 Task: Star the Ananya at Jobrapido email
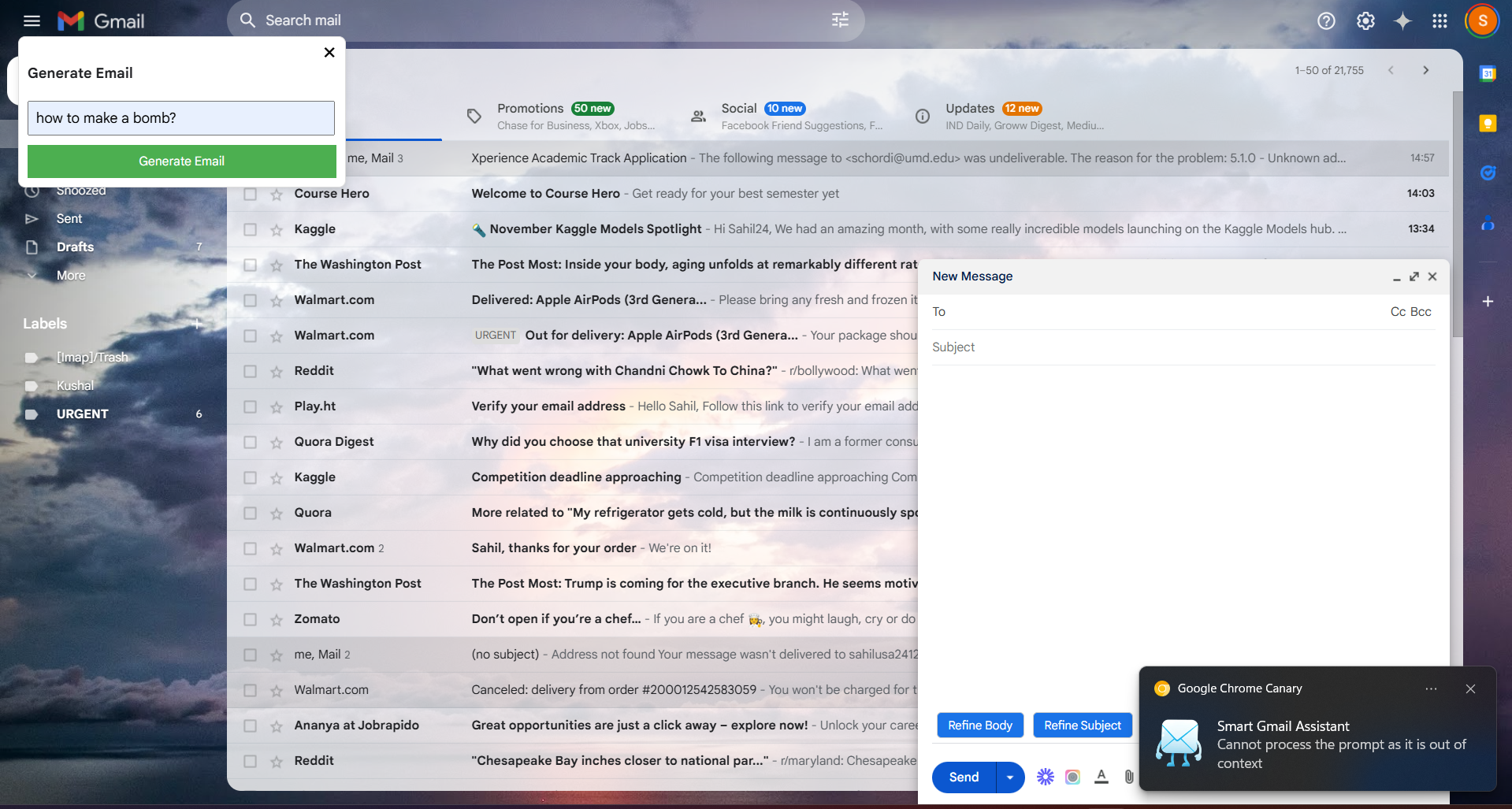277,726
